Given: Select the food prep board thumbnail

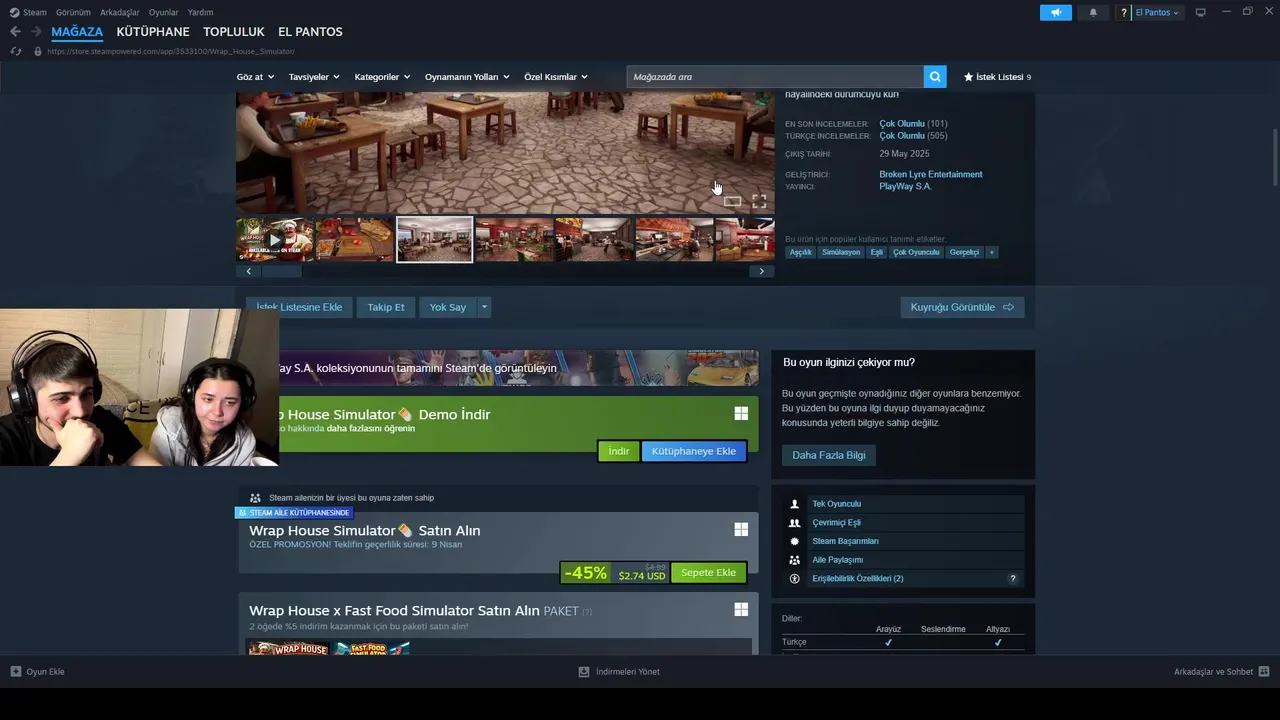Looking at the screenshot, I should coord(355,240).
